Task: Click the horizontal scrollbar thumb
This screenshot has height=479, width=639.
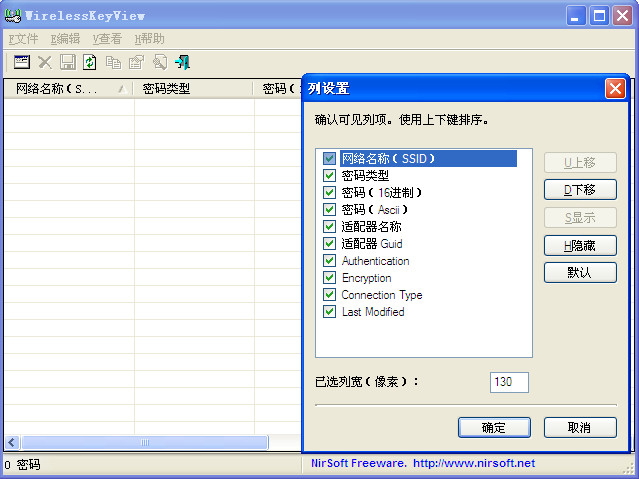Action: point(145,442)
